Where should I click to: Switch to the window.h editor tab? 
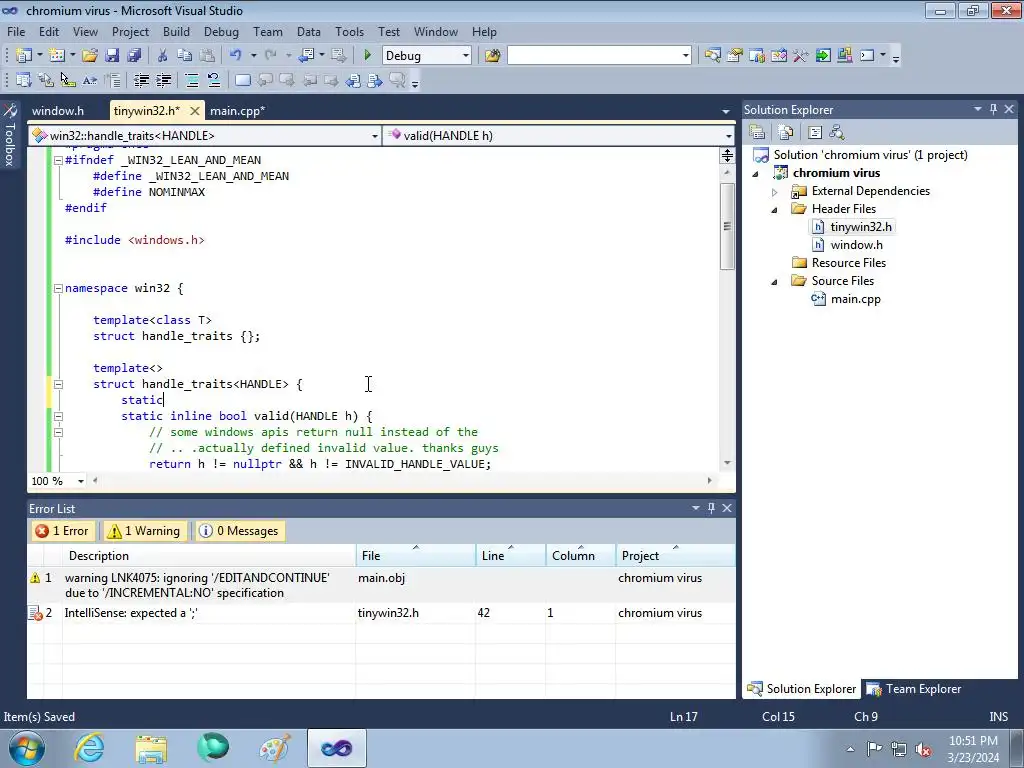pyautogui.click(x=58, y=110)
